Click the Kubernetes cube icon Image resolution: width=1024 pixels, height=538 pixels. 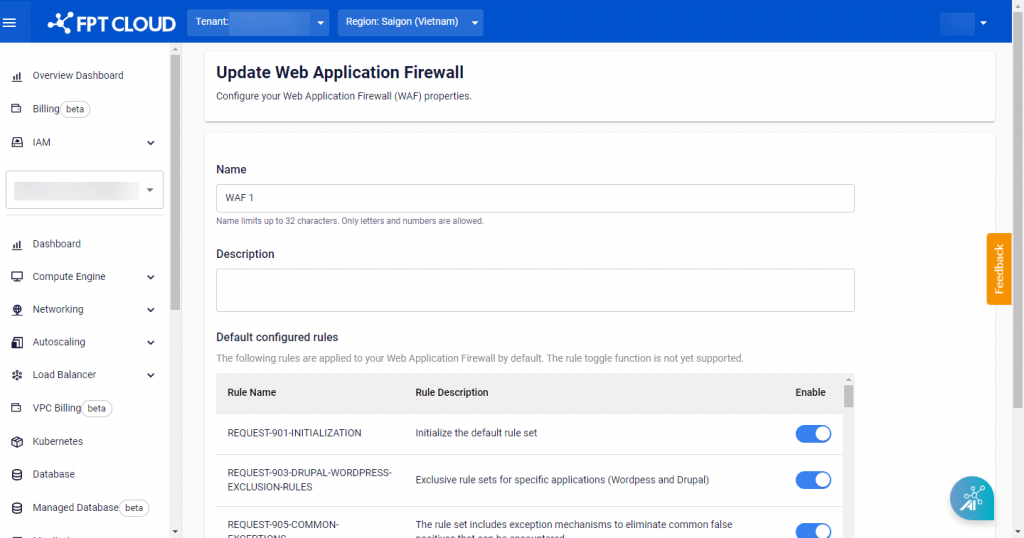[x=17, y=441]
